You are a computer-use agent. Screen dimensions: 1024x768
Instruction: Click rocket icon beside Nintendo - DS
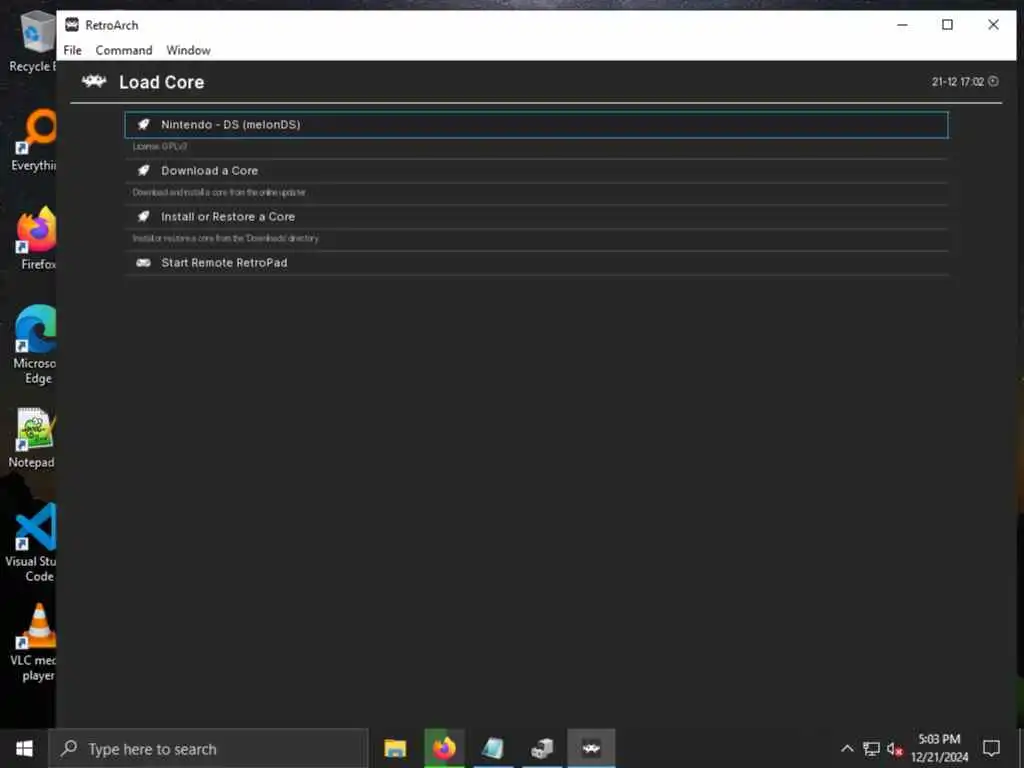coord(144,124)
